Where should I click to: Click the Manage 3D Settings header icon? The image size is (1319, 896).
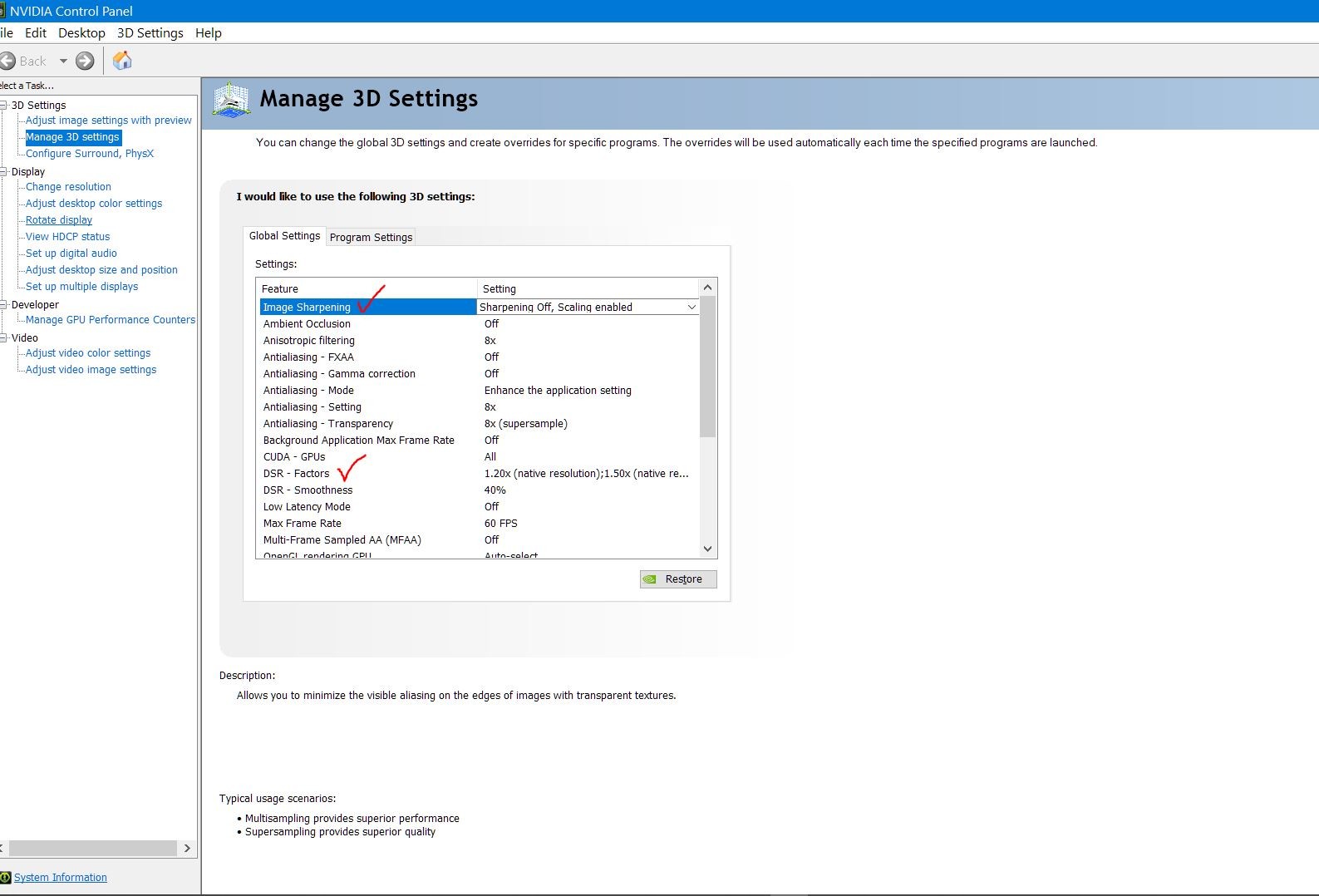tap(231, 100)
